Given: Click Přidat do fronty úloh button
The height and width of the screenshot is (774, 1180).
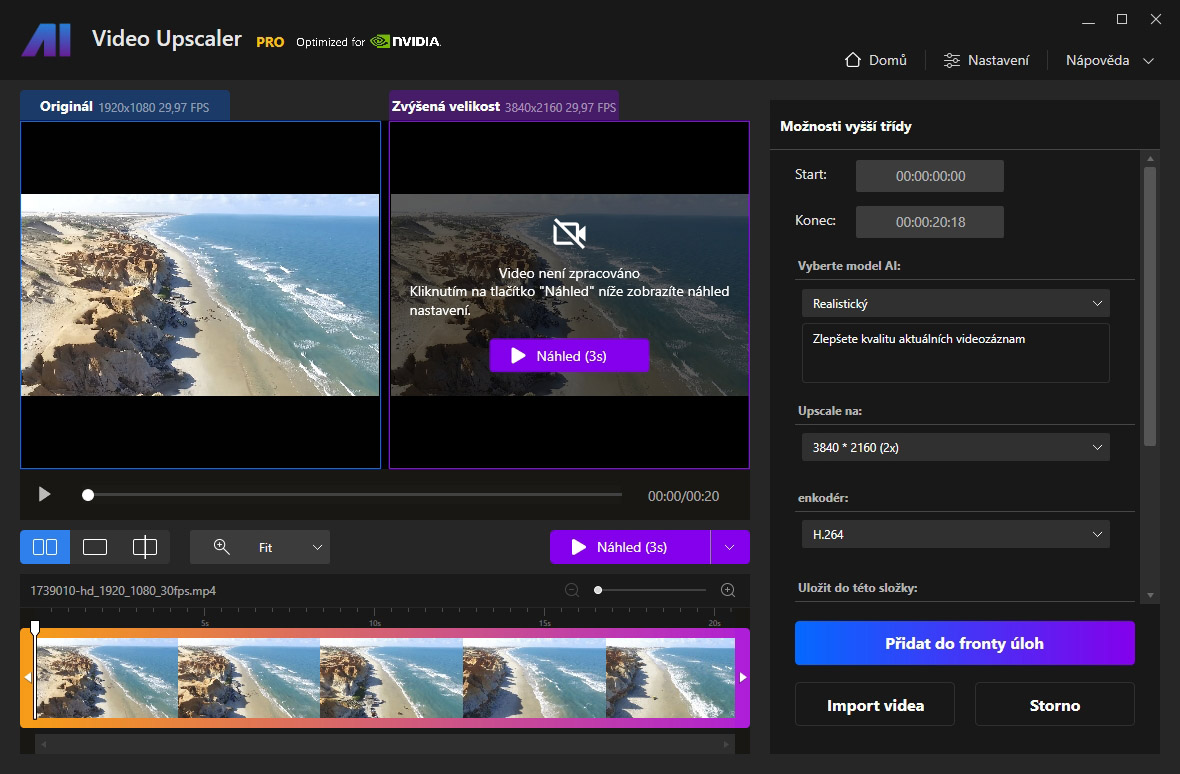Looking at the screenshot, I should pos(964,643).
